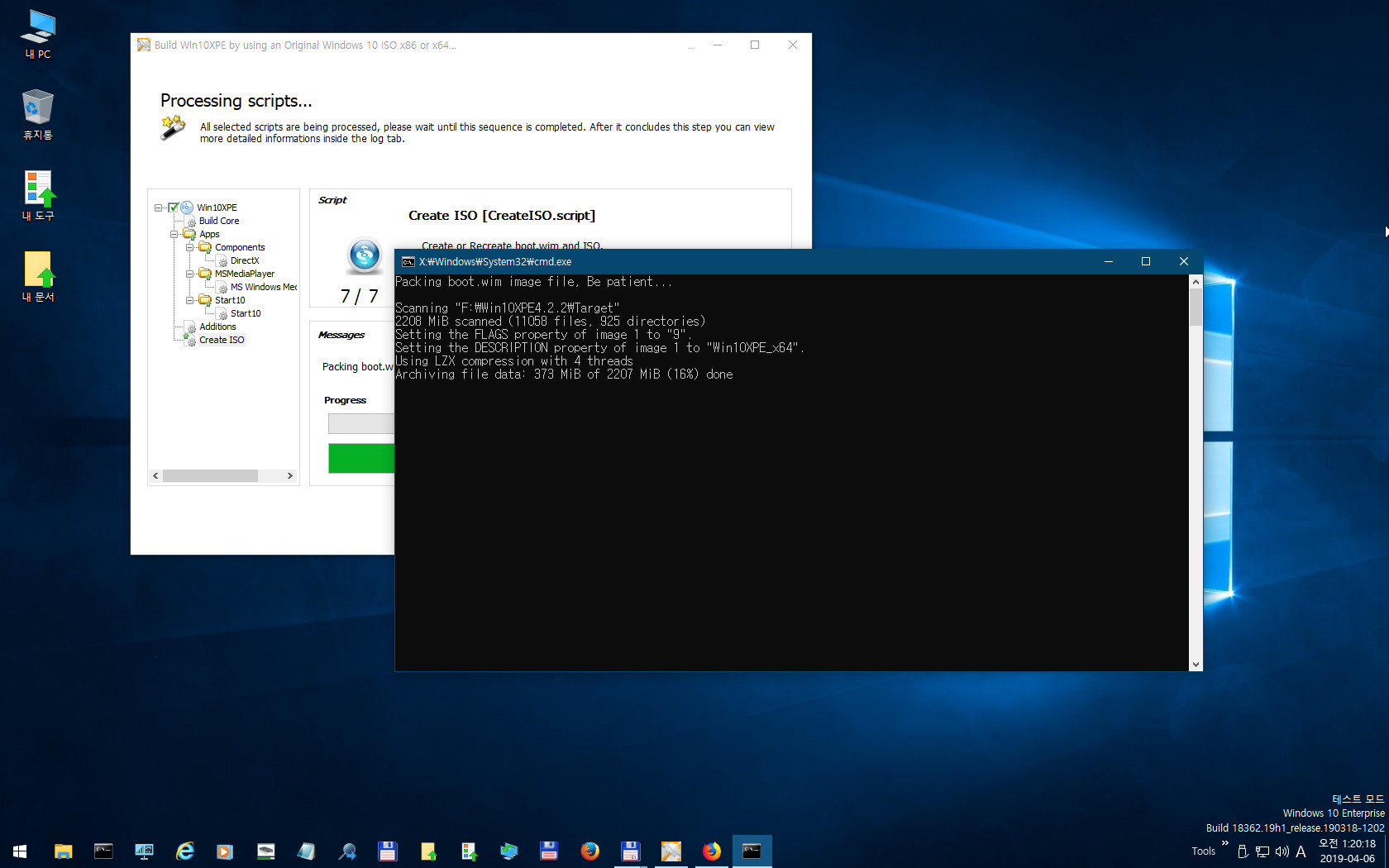
Task: Click the cmd window vertical scroll thumb
Action: tap(1196, 307)
